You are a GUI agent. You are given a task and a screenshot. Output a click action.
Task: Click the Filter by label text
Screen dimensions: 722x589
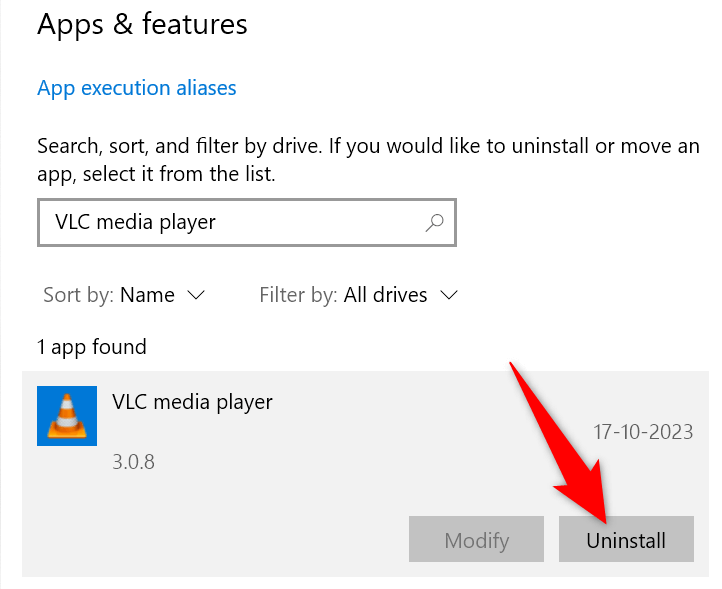(x=298, y=295)
